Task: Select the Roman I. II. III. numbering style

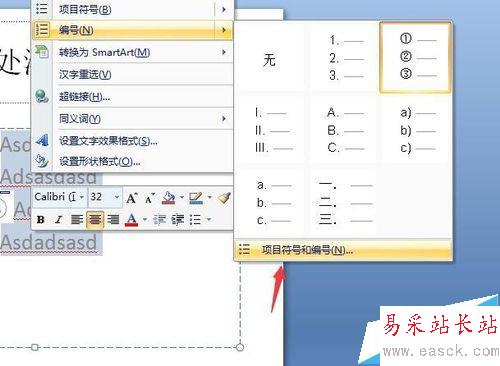Action: point(271,130)
